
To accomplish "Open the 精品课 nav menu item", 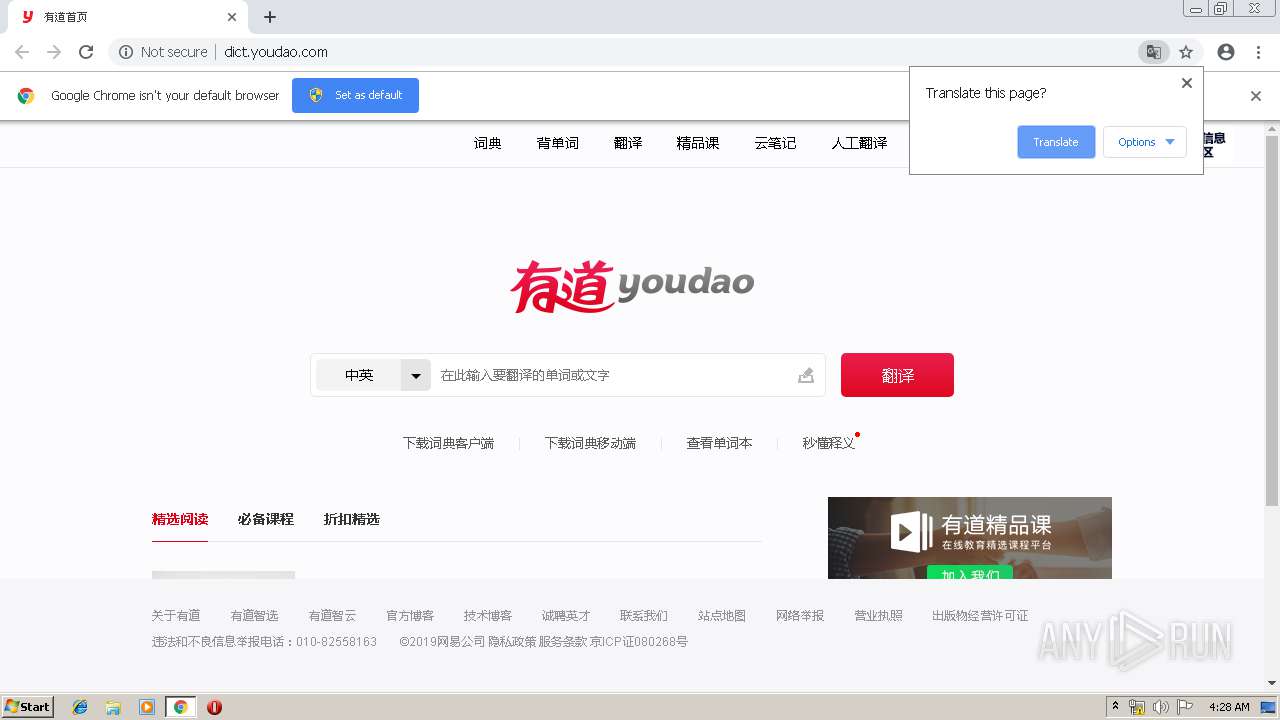I will (x=698, y=143).
